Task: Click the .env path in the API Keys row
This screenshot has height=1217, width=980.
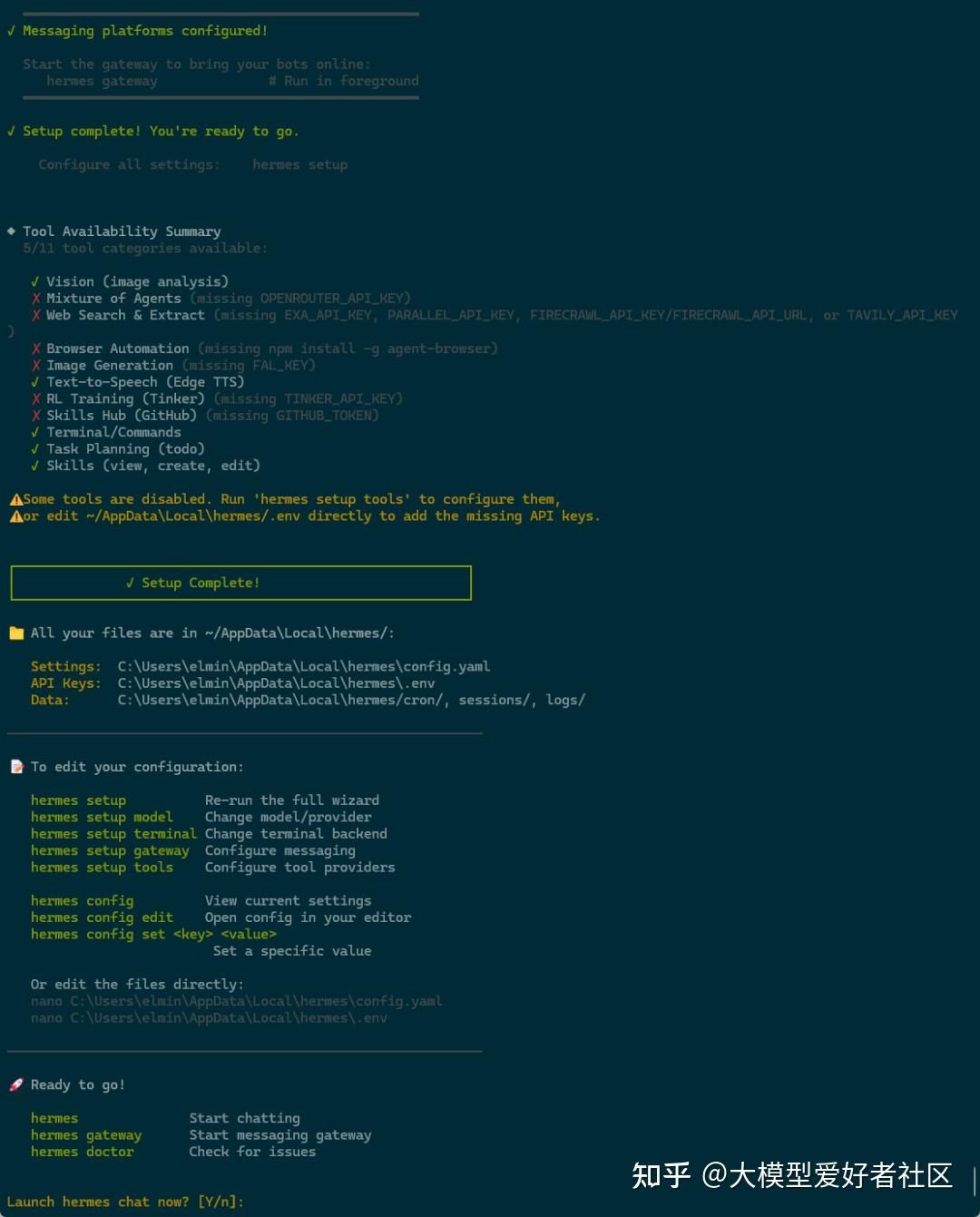Action: pos(276,683)
